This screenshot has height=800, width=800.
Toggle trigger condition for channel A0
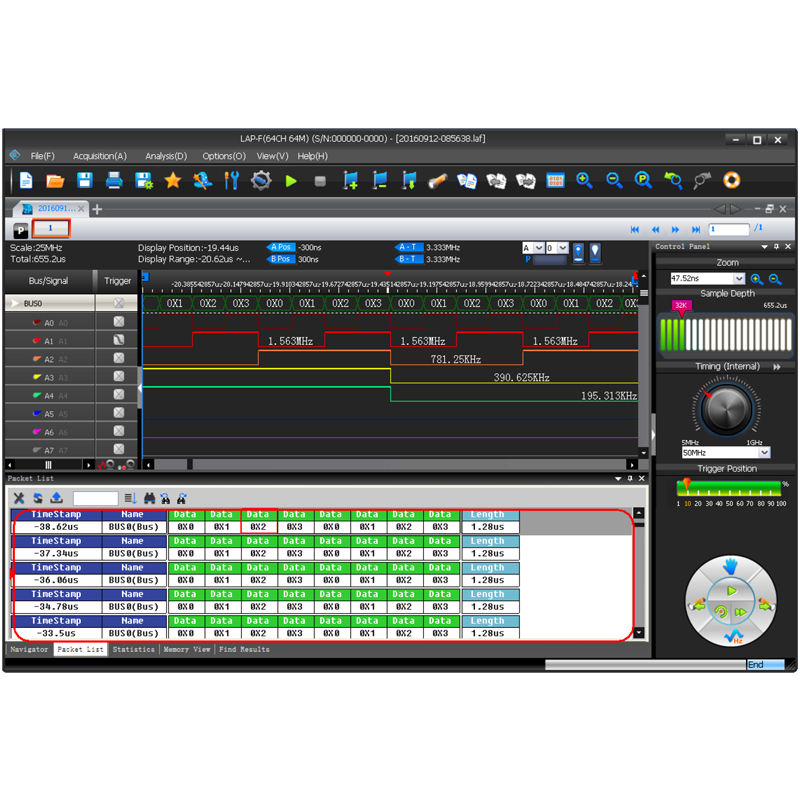(x=118, y=321)
